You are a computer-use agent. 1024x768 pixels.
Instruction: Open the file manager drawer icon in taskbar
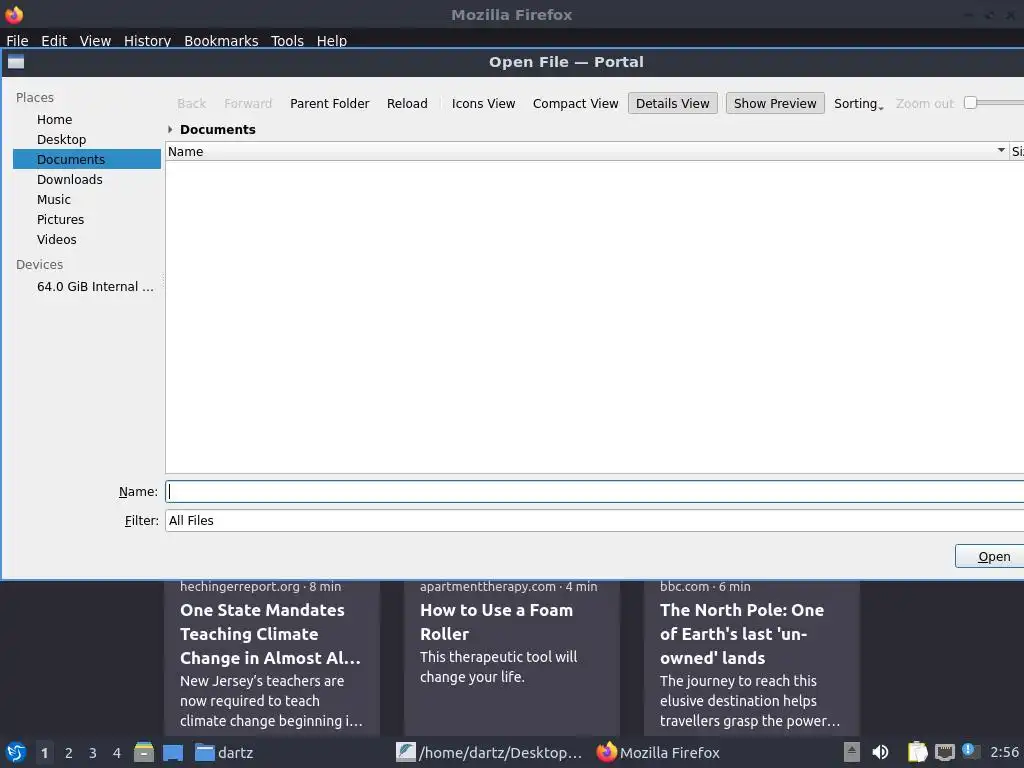[144, 752]
